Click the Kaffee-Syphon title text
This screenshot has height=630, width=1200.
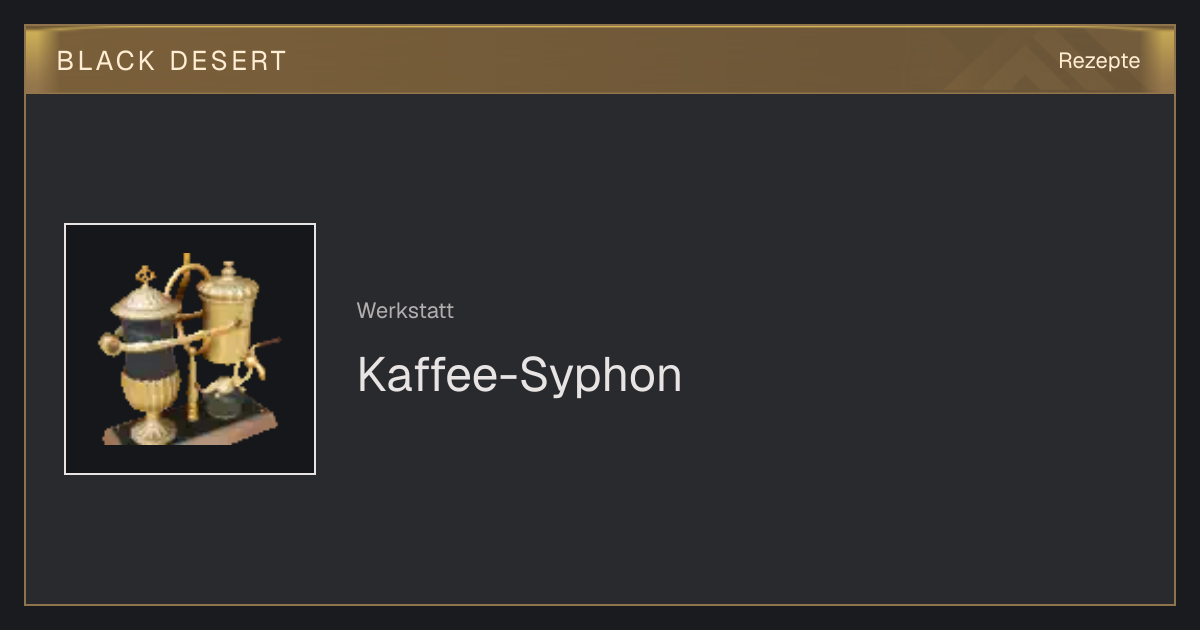pyautogui.click(x=519, y=375)
